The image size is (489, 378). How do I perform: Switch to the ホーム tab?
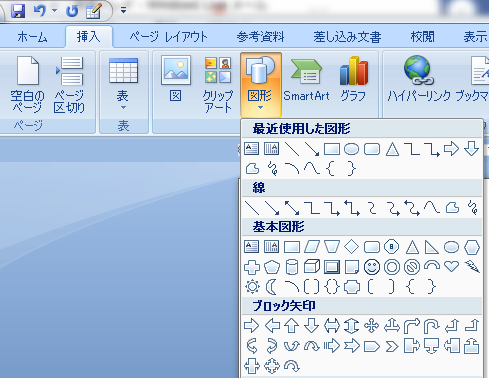tap(32, 37)
